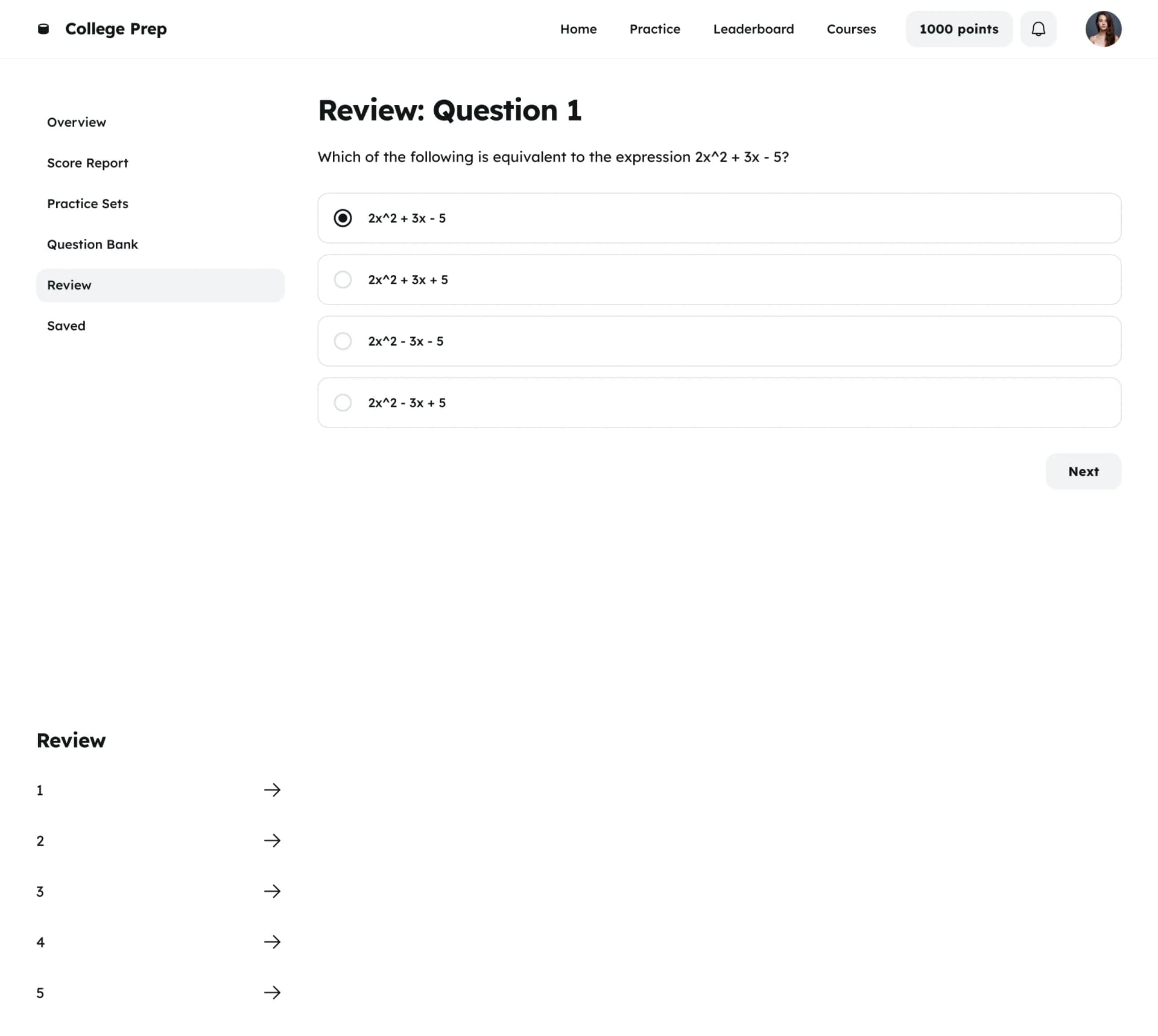Click the 1000 points button
Screen dimensions: 1158x1036
(958, 29)
